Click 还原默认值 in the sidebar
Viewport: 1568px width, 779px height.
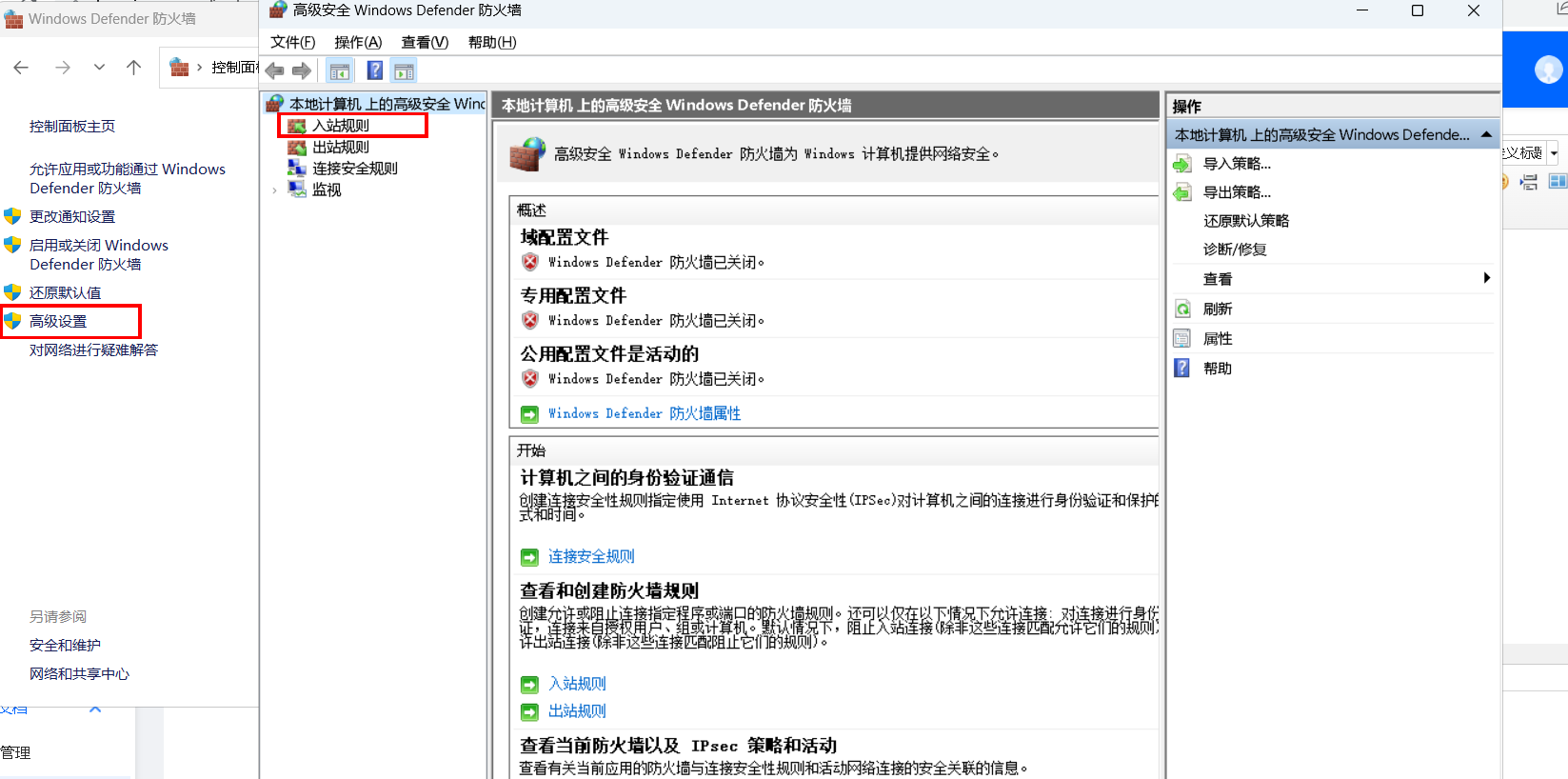point(65,292)
